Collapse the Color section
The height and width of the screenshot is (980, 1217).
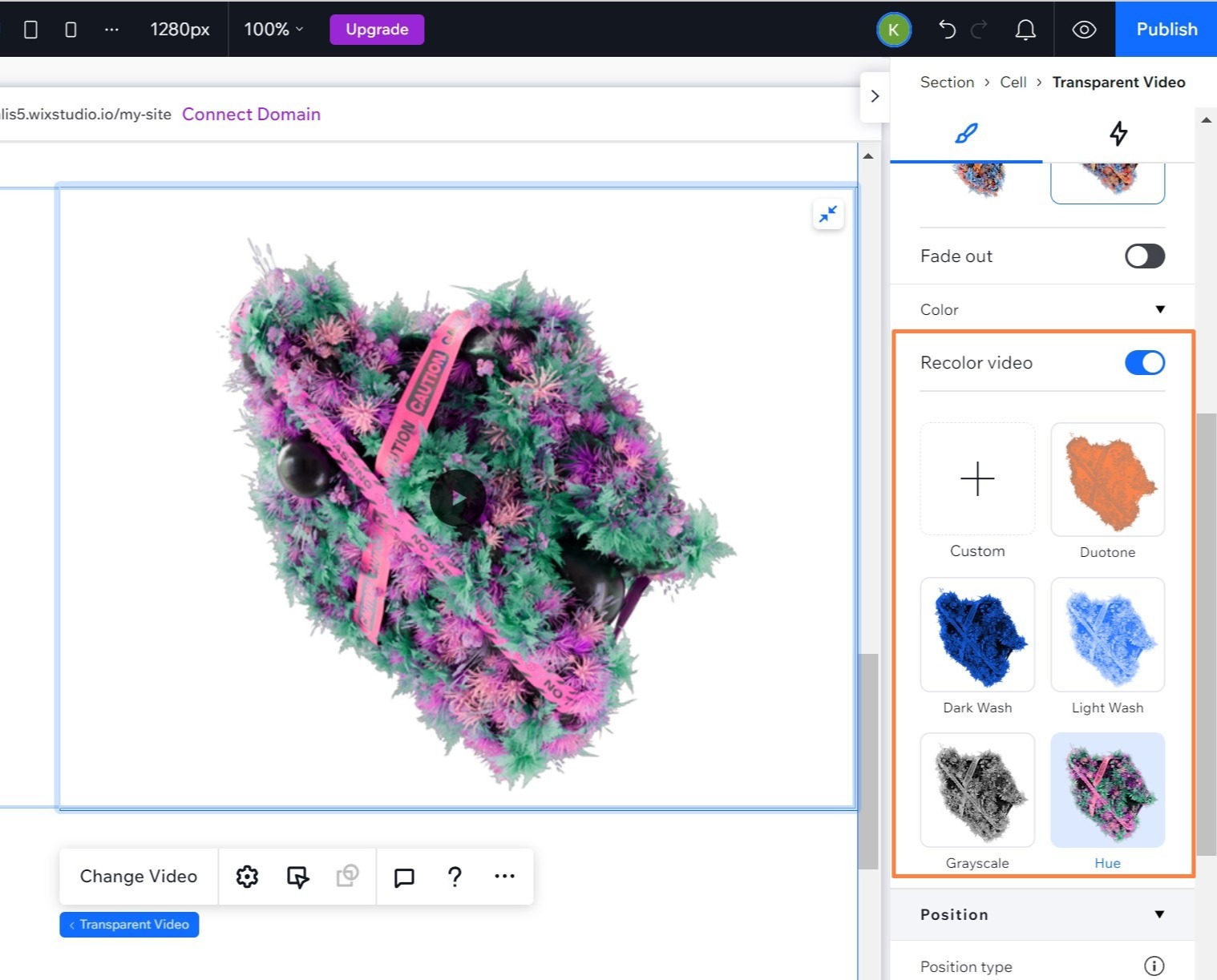click(1160, 309)
